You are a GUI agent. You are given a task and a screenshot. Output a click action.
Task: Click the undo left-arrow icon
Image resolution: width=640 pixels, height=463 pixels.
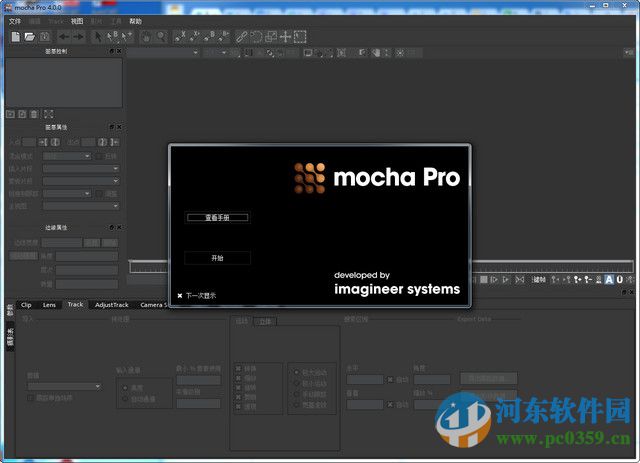pos(64,37)
